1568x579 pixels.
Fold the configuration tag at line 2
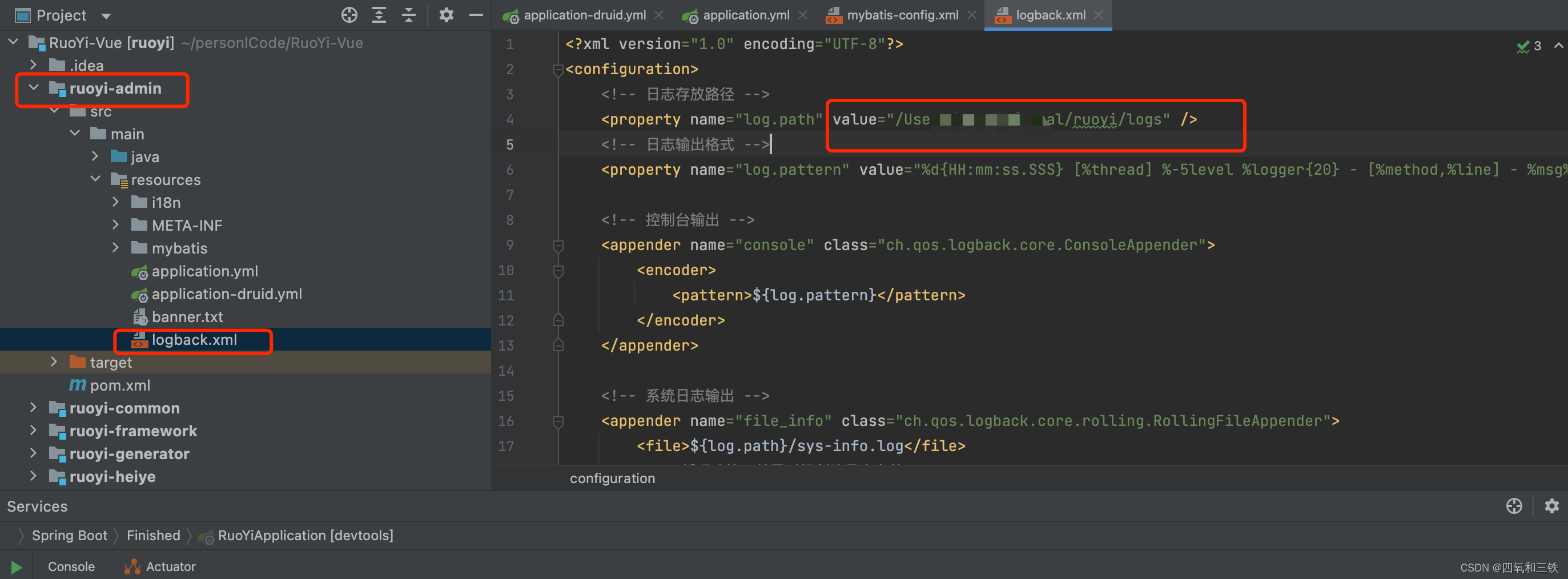pos(557,70)
